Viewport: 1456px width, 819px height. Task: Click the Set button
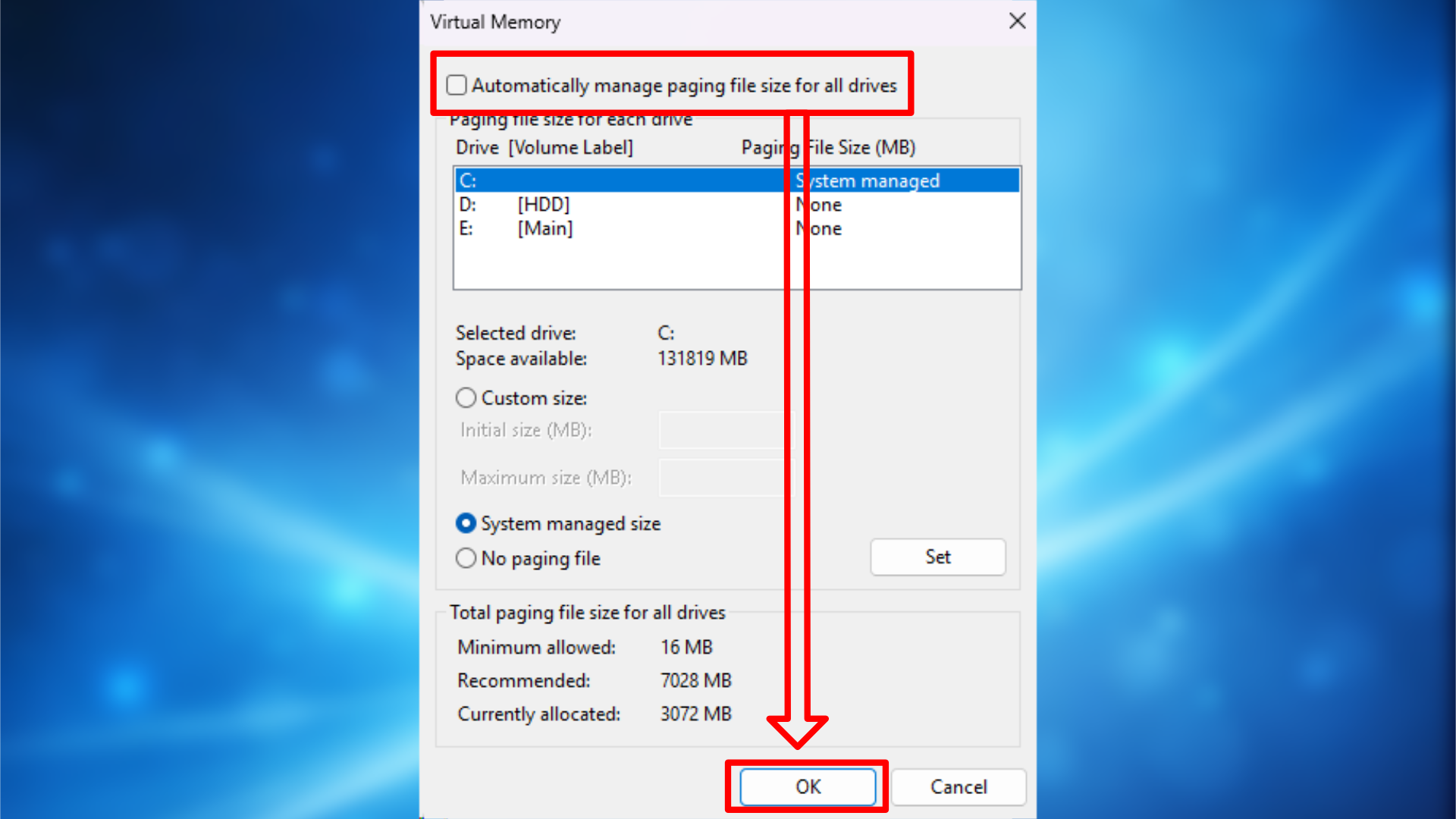click(937, 557)
